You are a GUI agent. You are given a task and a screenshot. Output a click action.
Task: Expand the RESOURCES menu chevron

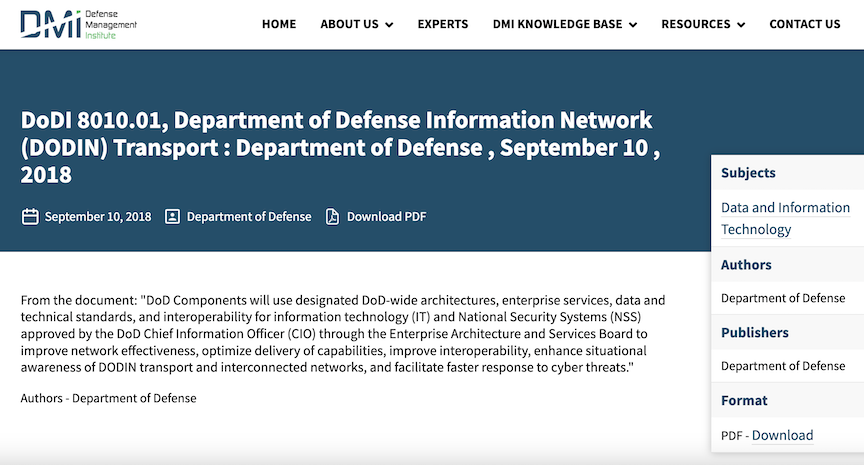point(740,25)
